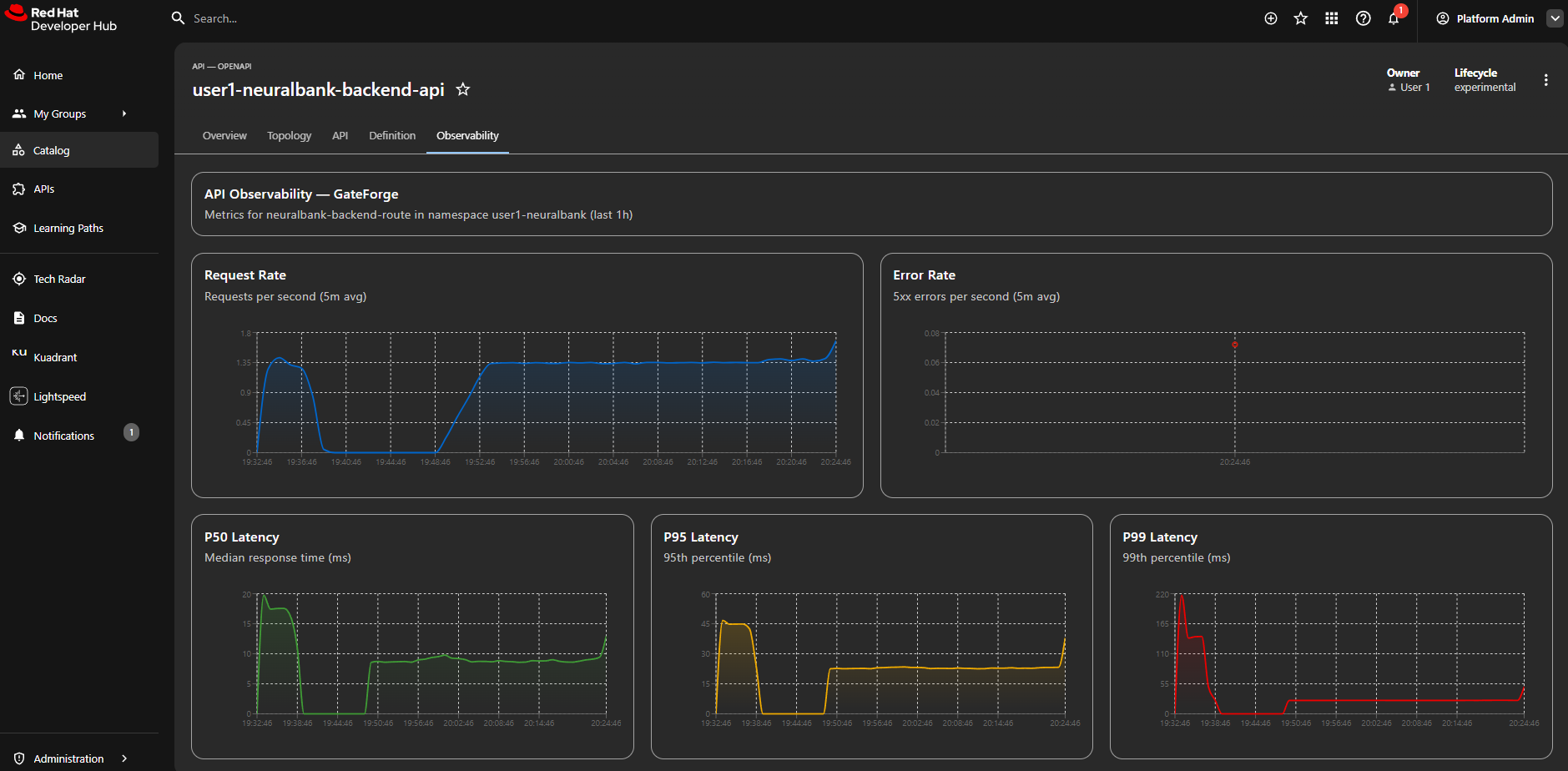Image resolution: width=1568 pixels, height=771 pixels.
Task: Favorite user1-neuralbank-backend-api with star
Action: 463,89
